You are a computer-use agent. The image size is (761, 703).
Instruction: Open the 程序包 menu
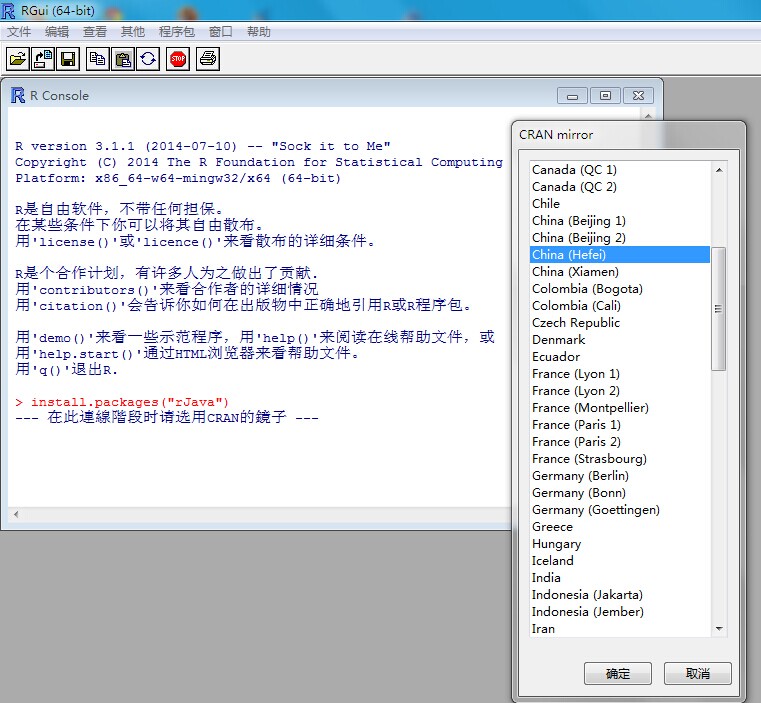tap(177, 32)
